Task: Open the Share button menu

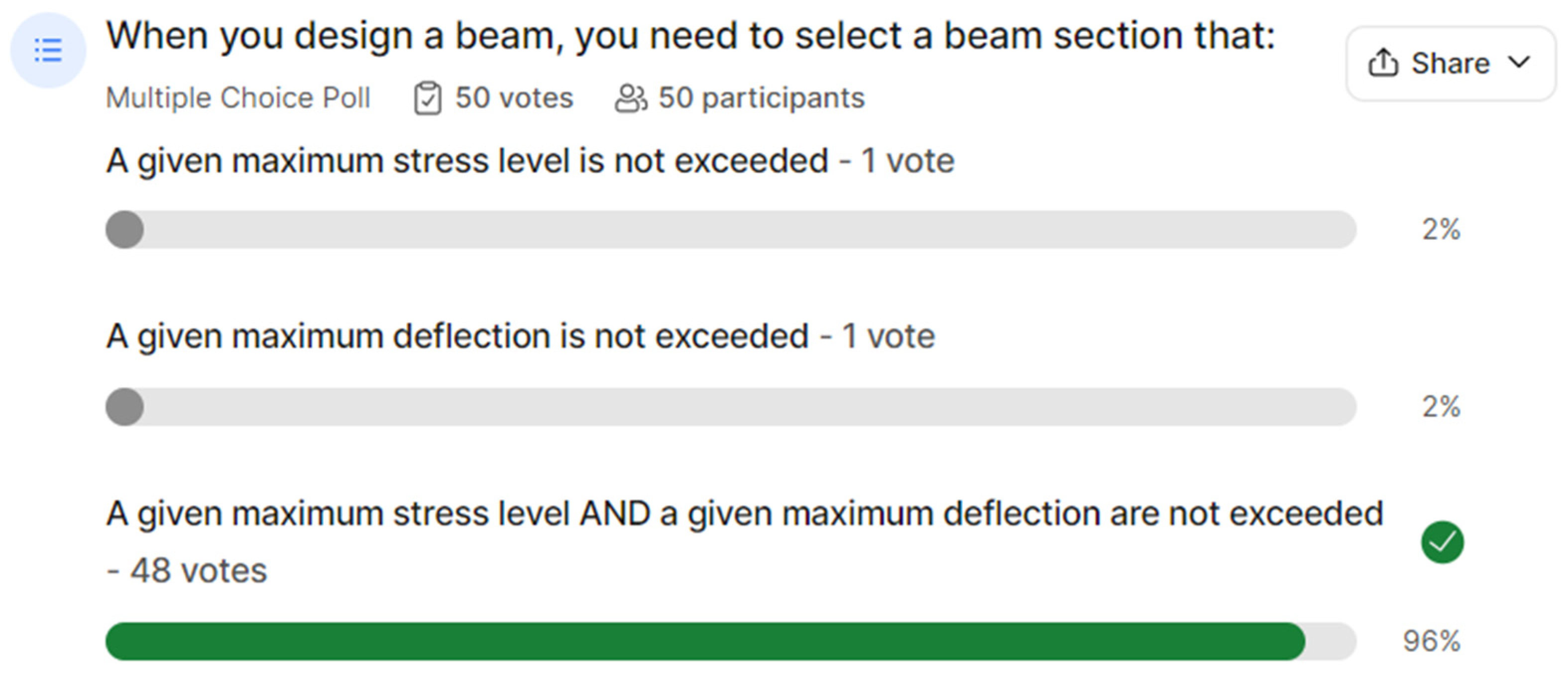Action: (x=1450, y=63)
